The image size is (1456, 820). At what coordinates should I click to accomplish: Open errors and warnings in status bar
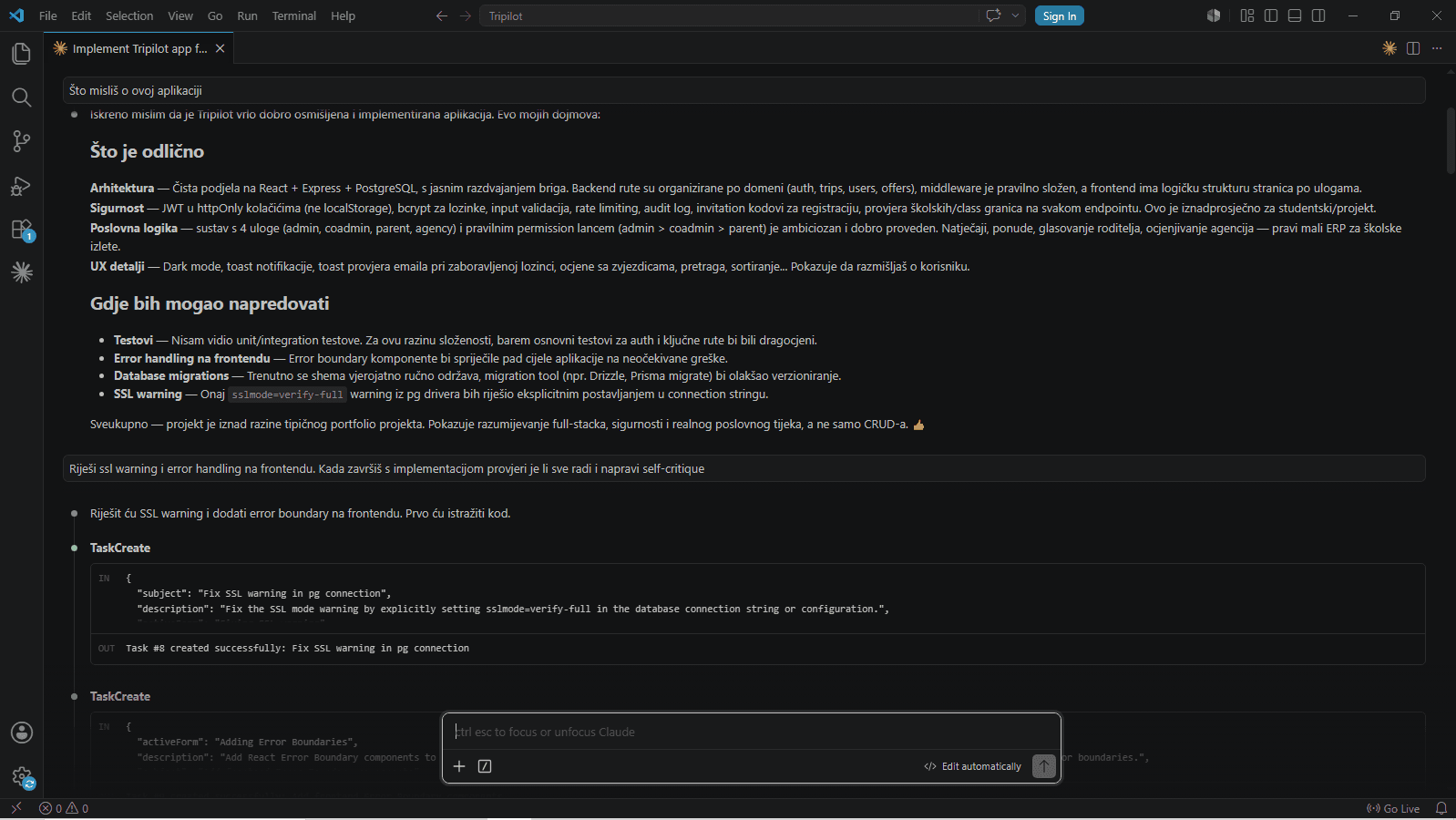(x=64, y=808)
